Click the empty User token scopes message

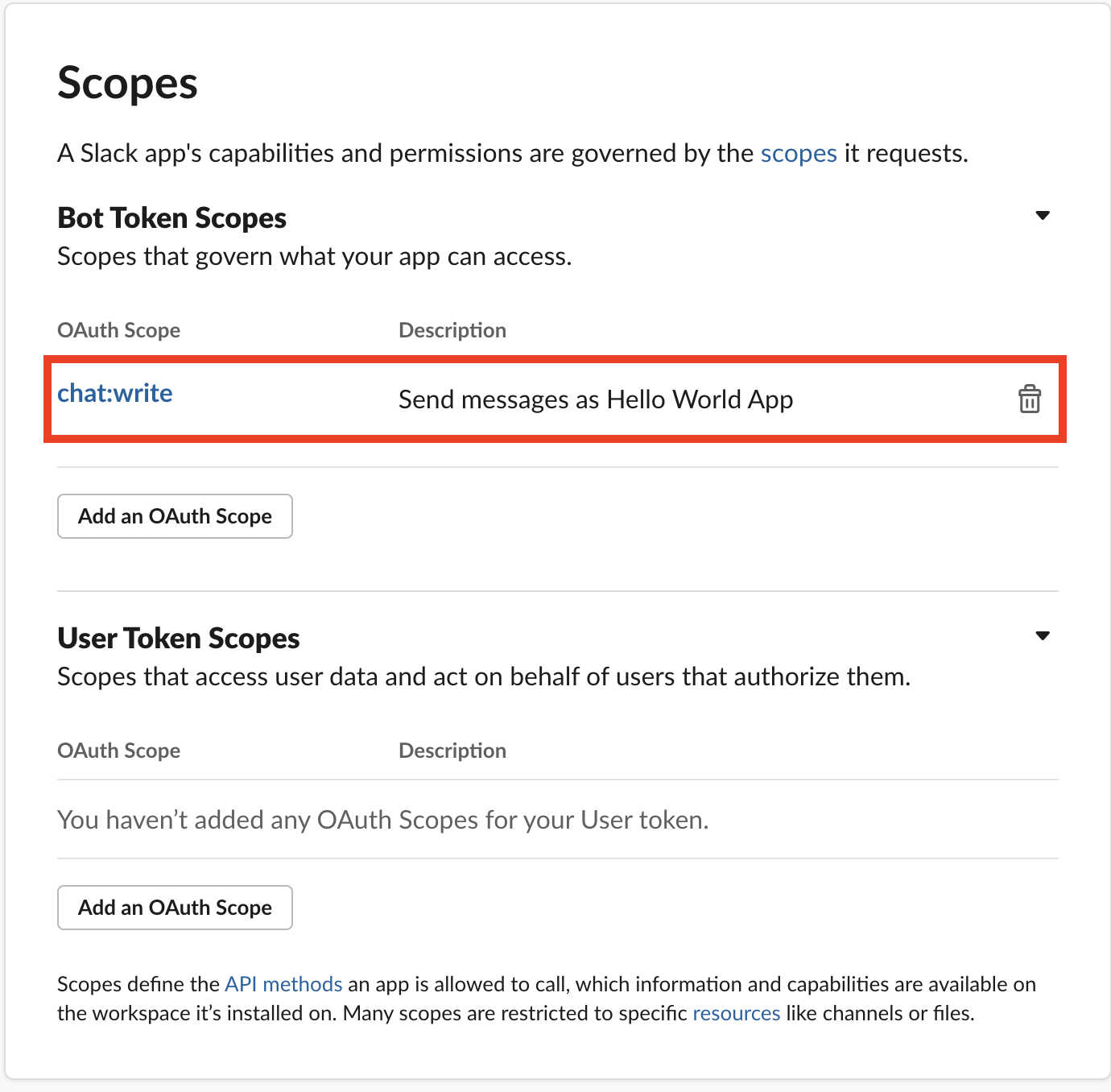[383, 819]
